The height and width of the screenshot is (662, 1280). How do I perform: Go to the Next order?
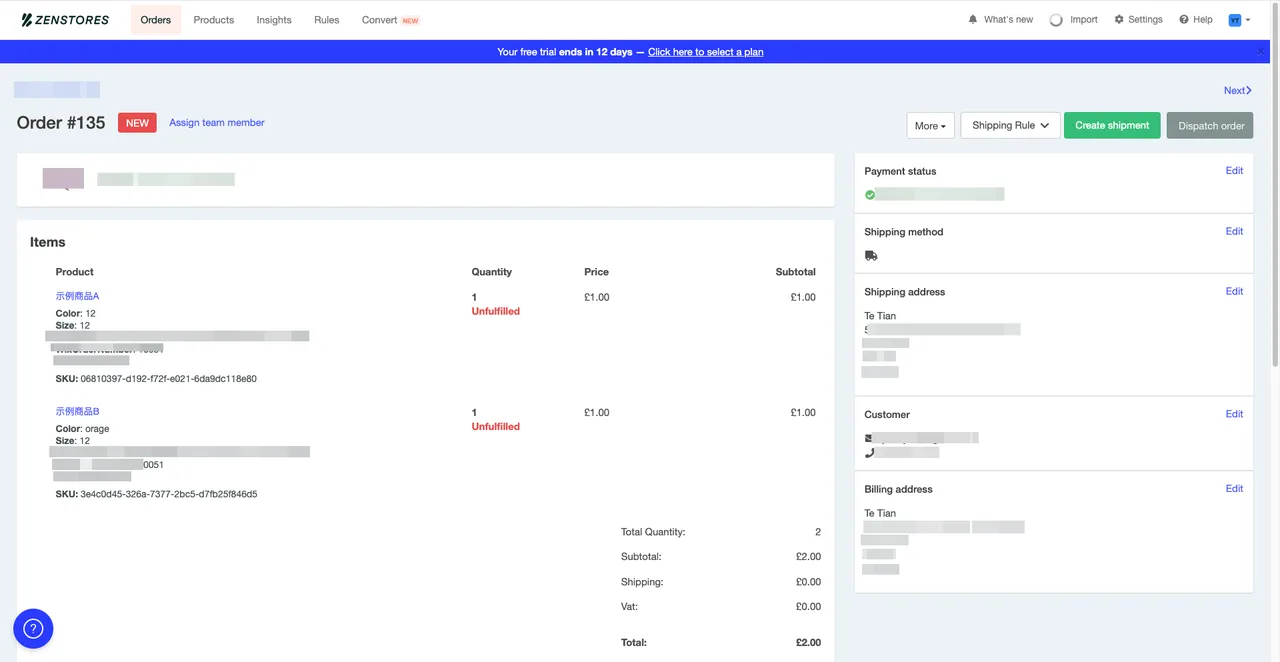(1237, 91)
